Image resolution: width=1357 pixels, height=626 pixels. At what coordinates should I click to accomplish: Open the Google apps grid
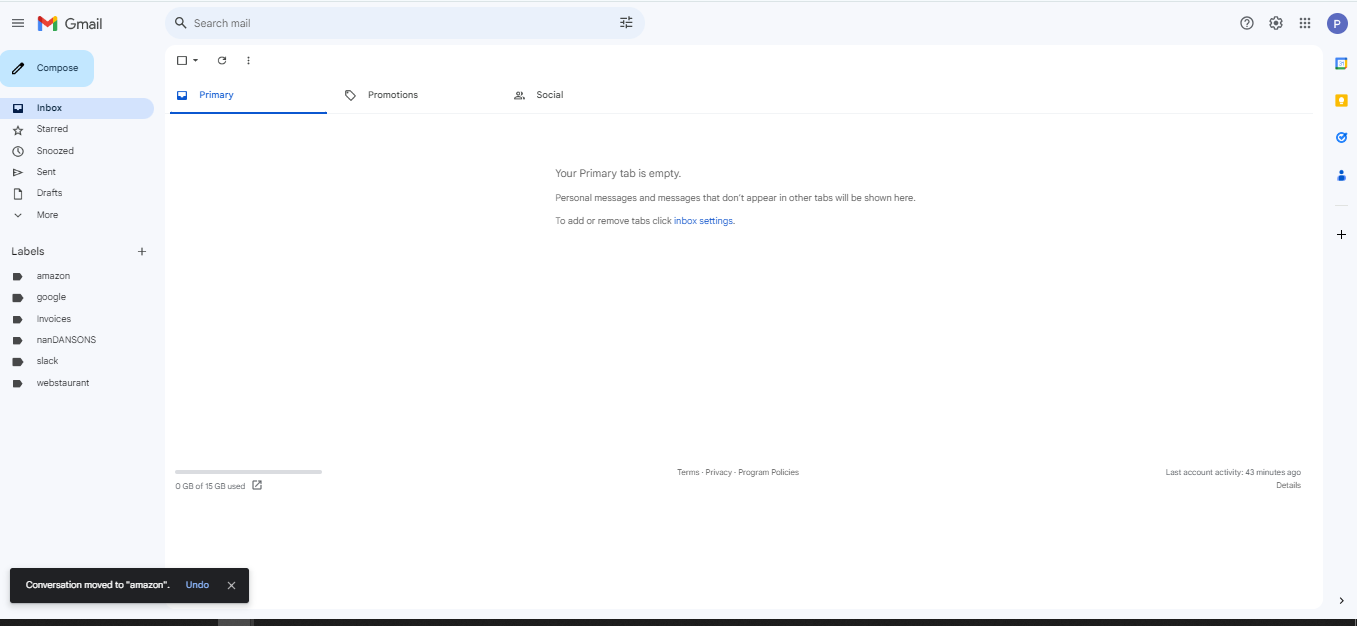(1305, 23)
